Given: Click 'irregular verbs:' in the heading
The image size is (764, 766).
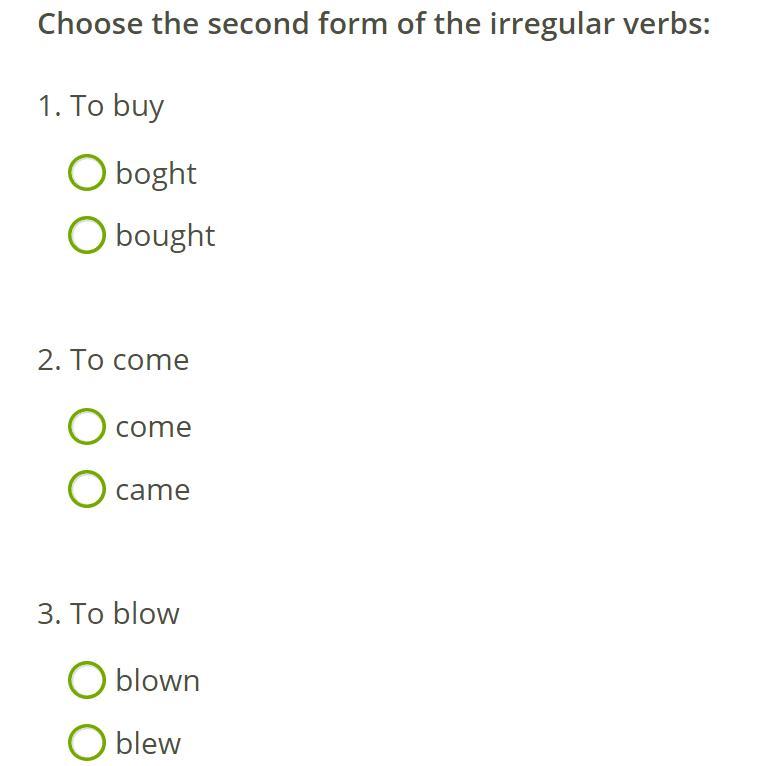Looking at the screenshot, I should 600,25.
